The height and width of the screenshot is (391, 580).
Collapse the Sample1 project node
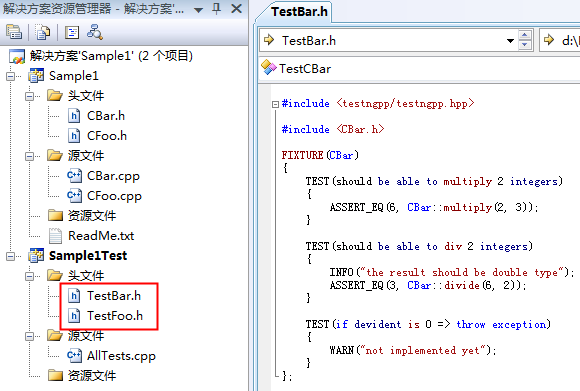10,76
